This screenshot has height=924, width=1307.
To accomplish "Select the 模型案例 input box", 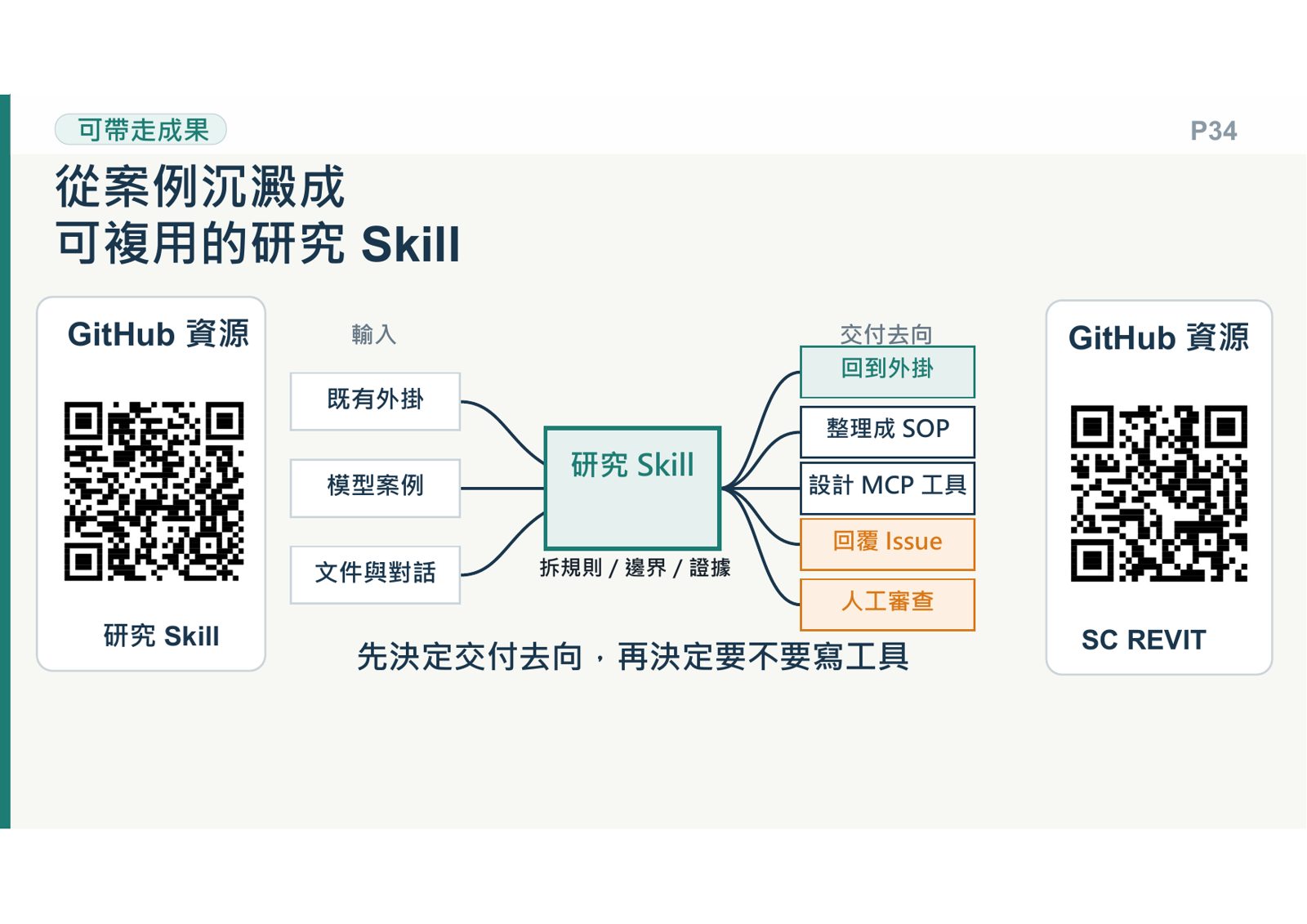I will coord(375,488).
